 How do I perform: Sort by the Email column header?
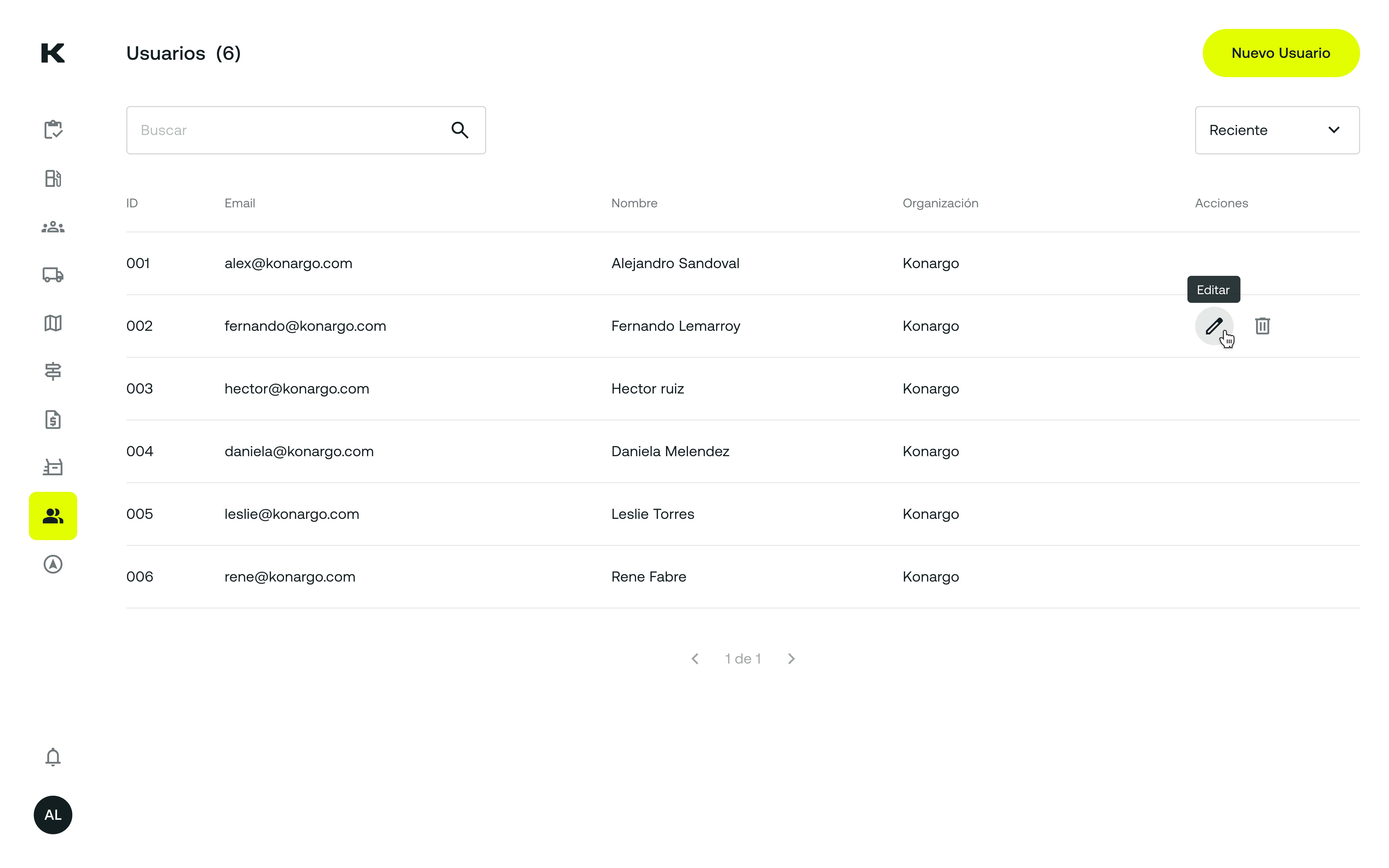coord(240,203)
